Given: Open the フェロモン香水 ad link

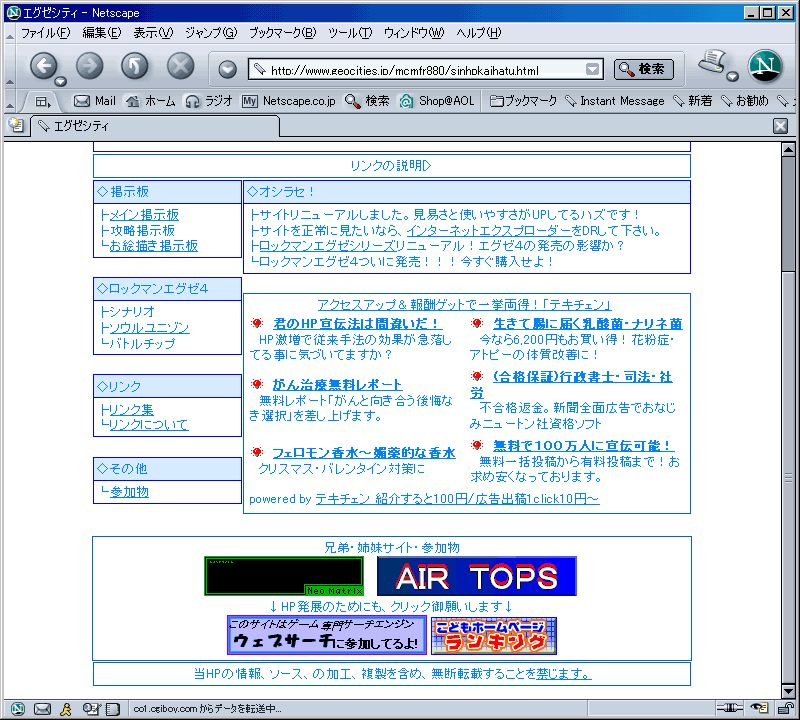Looking at the screenshot, I should pyautogui.click(x=364, y=453).
